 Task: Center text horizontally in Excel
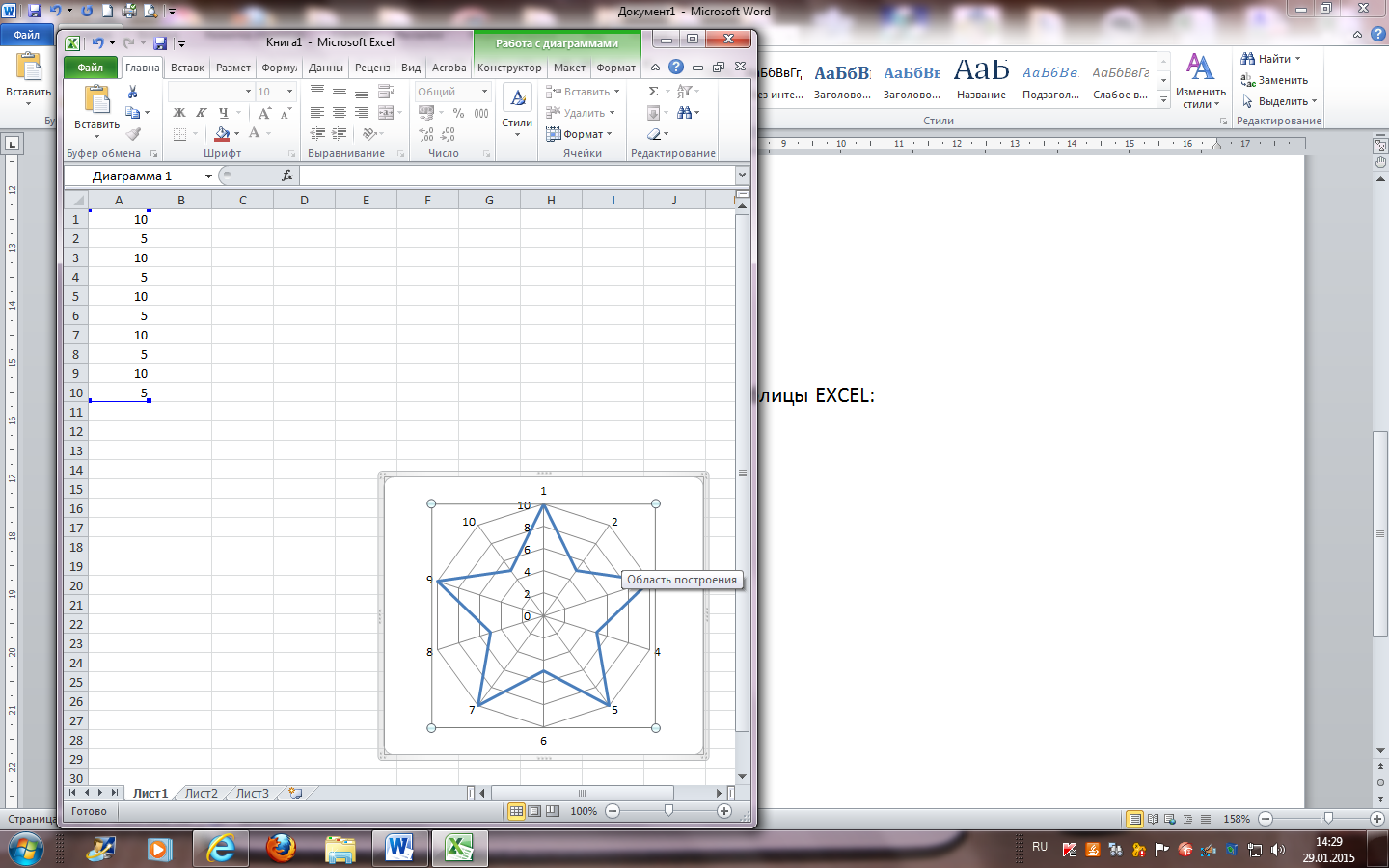(340, 113)
